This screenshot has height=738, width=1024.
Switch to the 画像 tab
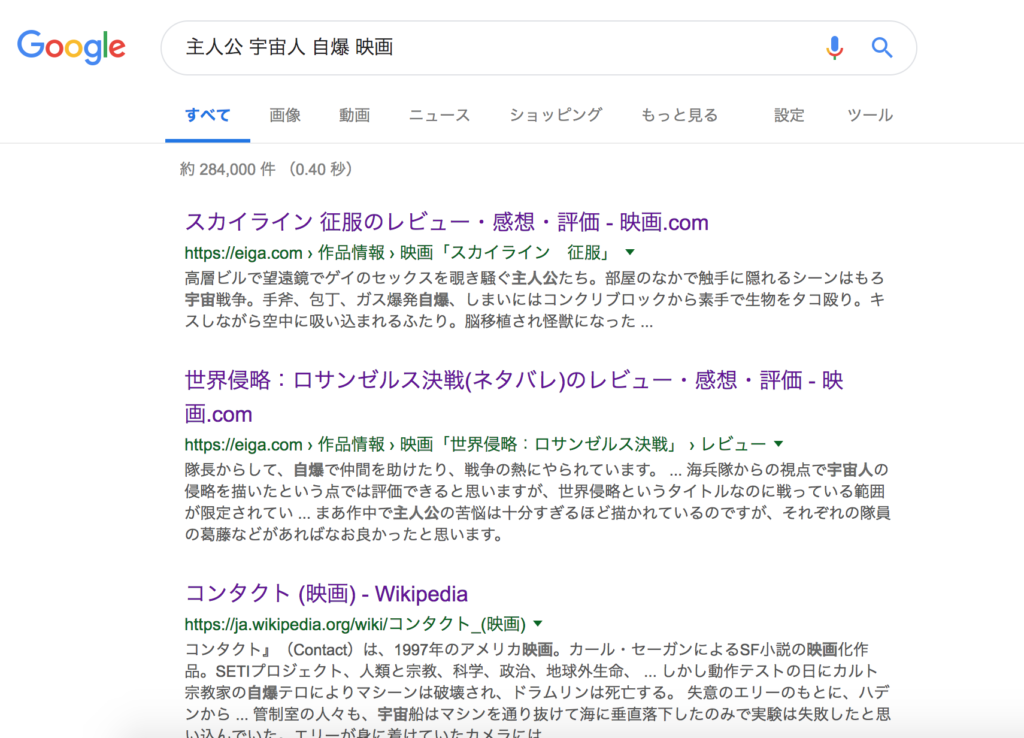click(285, 115)
